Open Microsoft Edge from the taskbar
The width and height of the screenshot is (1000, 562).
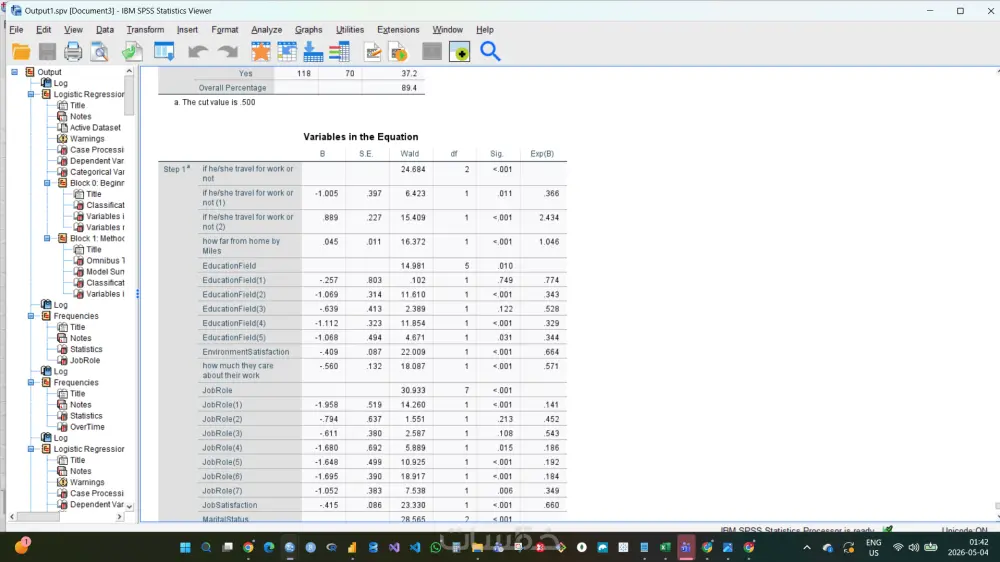(268, 547)
